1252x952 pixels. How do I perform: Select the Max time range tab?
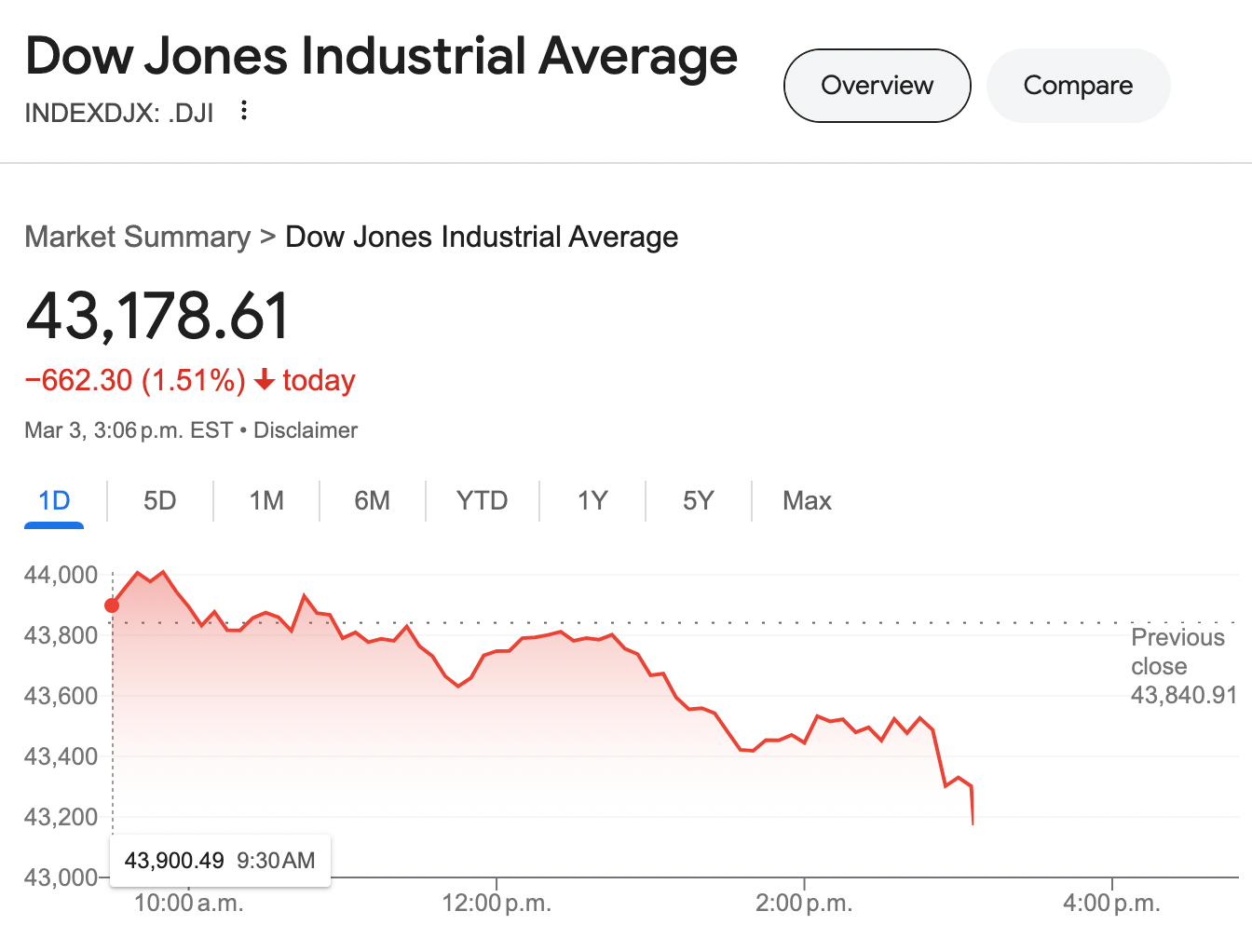click(x=807, y=501)
